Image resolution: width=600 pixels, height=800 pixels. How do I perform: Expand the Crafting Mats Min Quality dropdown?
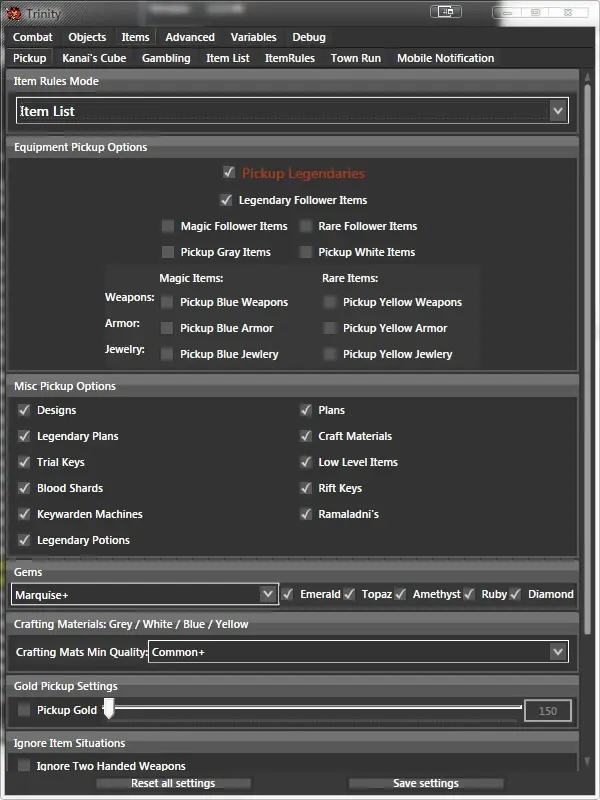(558, 652)
